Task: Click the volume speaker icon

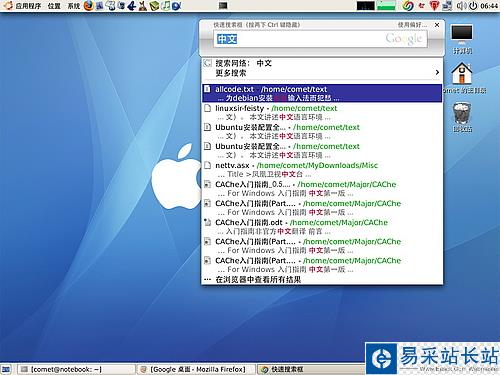Action: [461, 6]
